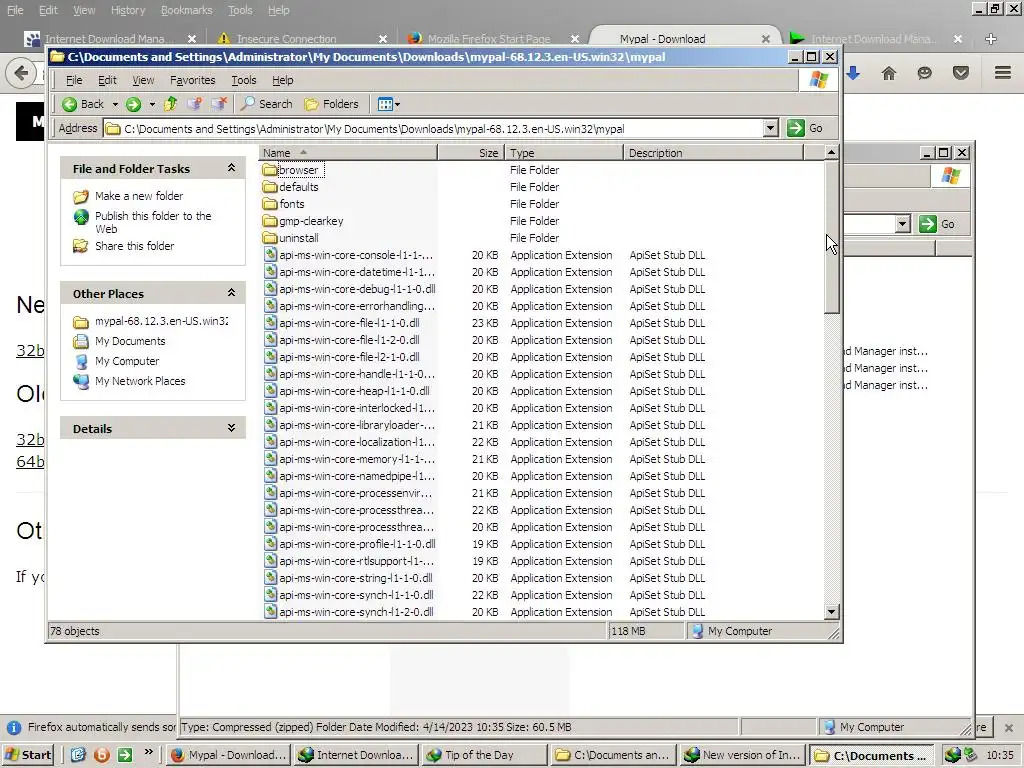Select api-ms-win-core-file-l1-1-0.dll file icon
The width and height of the screenshot is (1024, 768).
click(270, 323)
